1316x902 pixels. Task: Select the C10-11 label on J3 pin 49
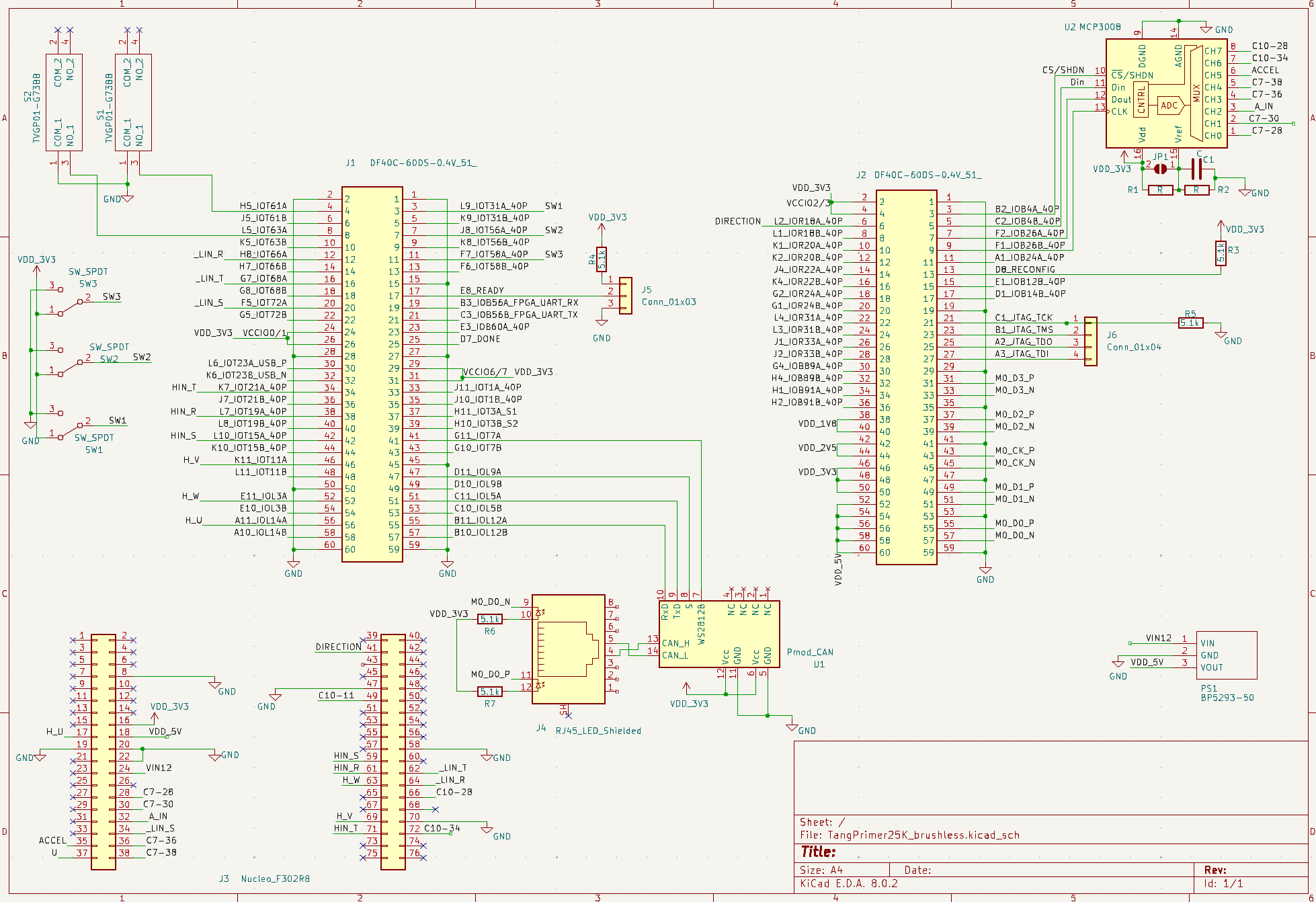point(336,695)
